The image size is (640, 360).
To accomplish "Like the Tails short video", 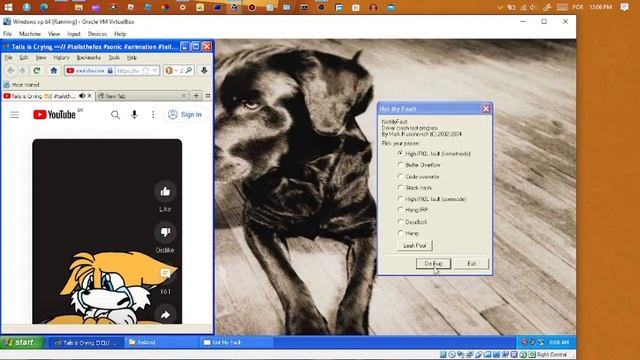I will pyautogui.click(x=165, y=191).
